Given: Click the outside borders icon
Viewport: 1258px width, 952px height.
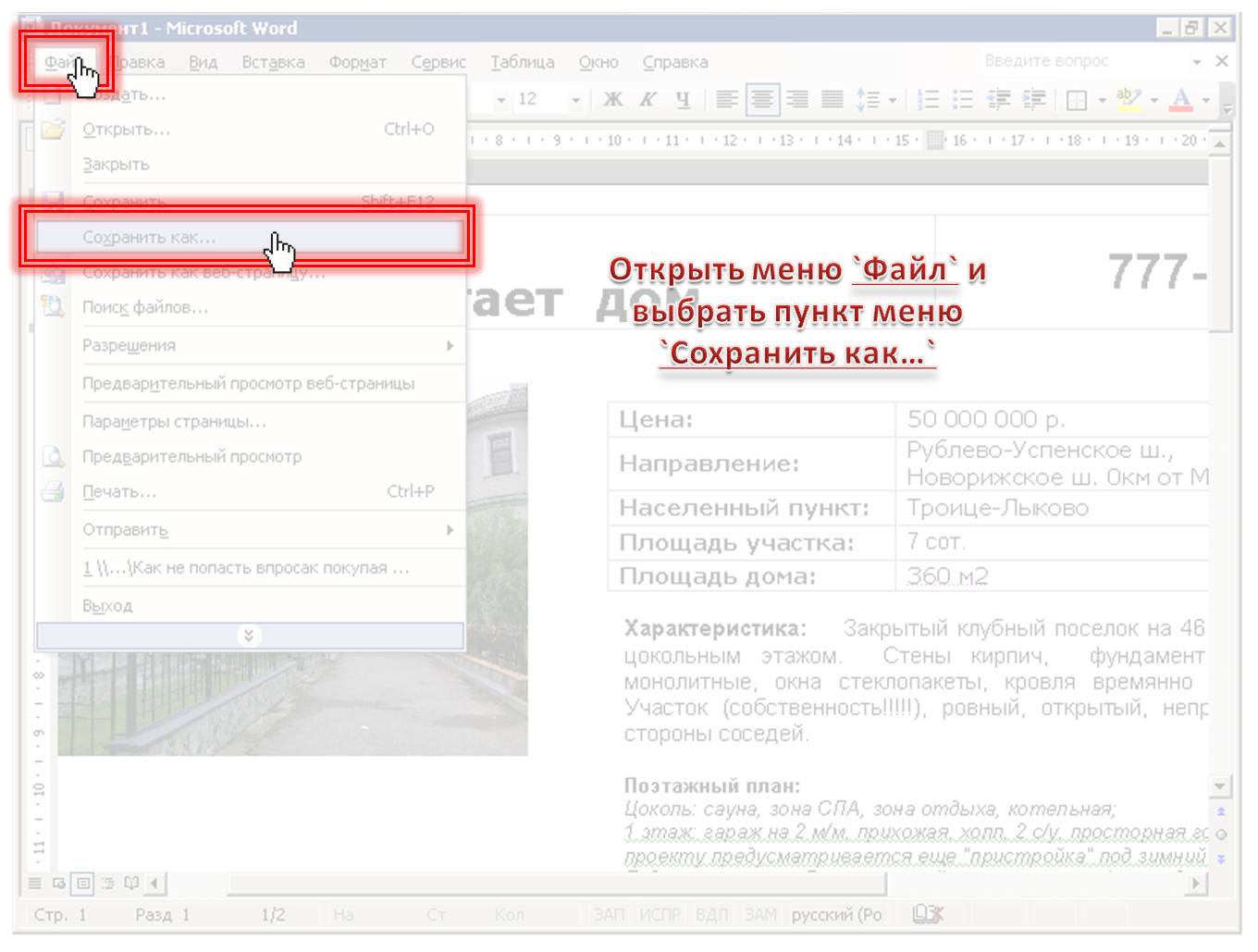Looking at the screenshot, I should click(x=1077, y=99).
